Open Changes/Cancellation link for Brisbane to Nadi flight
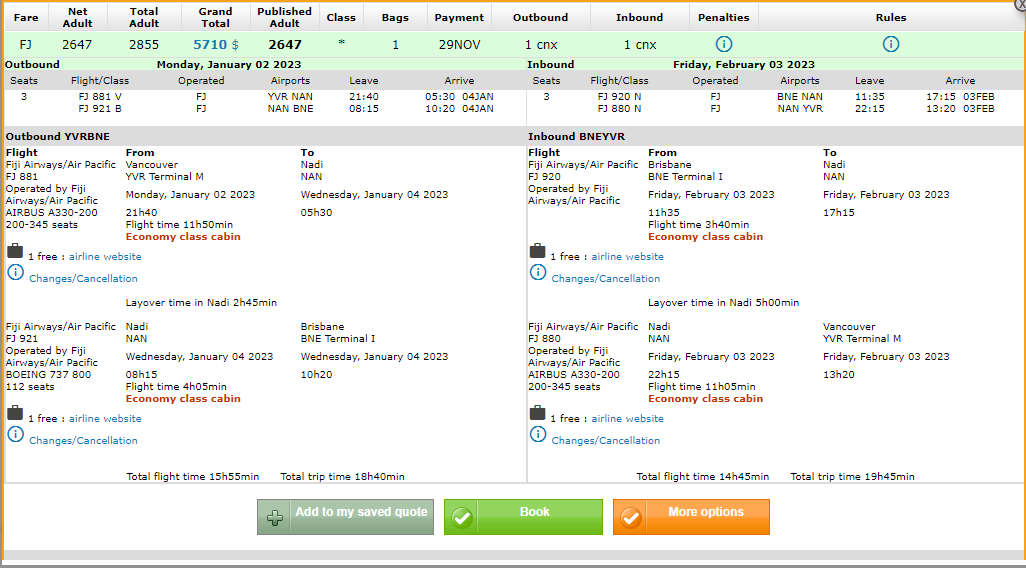The height and width of the screenshot is (568, 1026). click(x=605, y=279)
